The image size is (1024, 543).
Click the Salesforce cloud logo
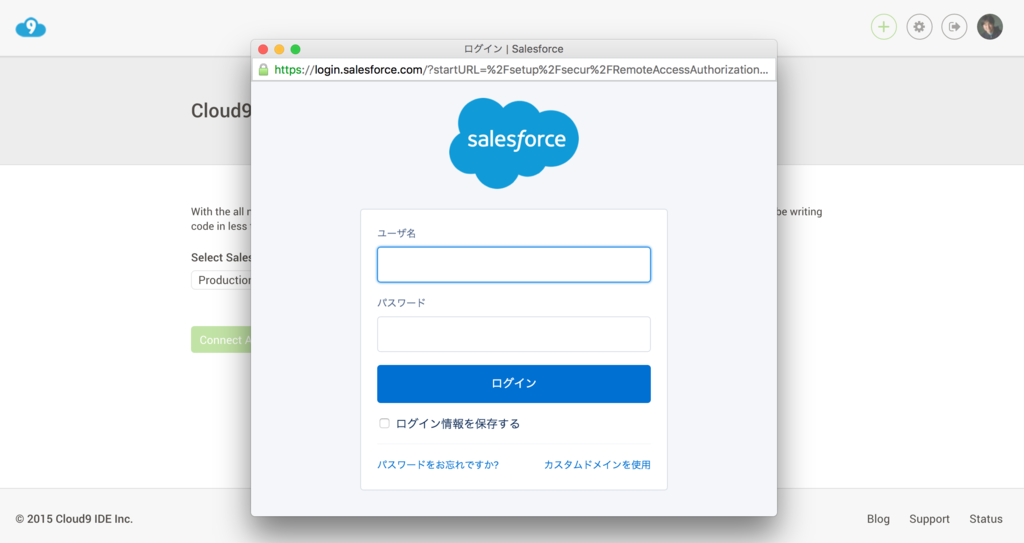[x=514, y=142]
